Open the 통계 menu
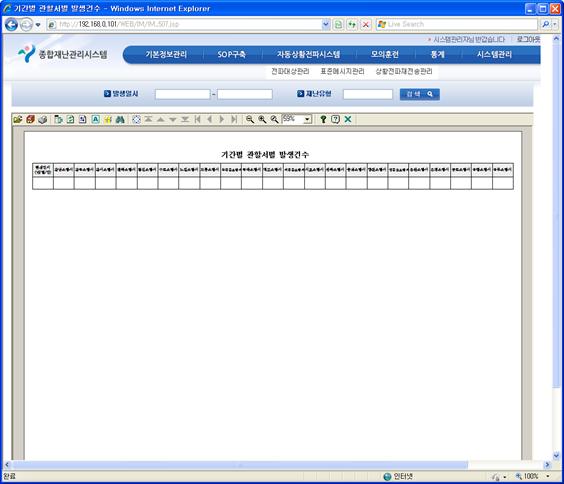564x484 pixels. (437, 55)
